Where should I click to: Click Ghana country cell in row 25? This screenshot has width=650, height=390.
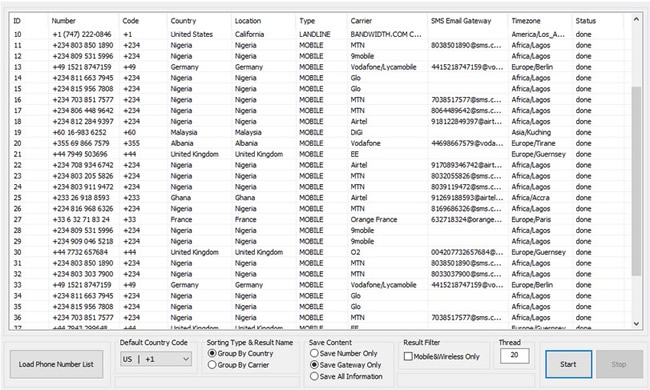(181, 198)
